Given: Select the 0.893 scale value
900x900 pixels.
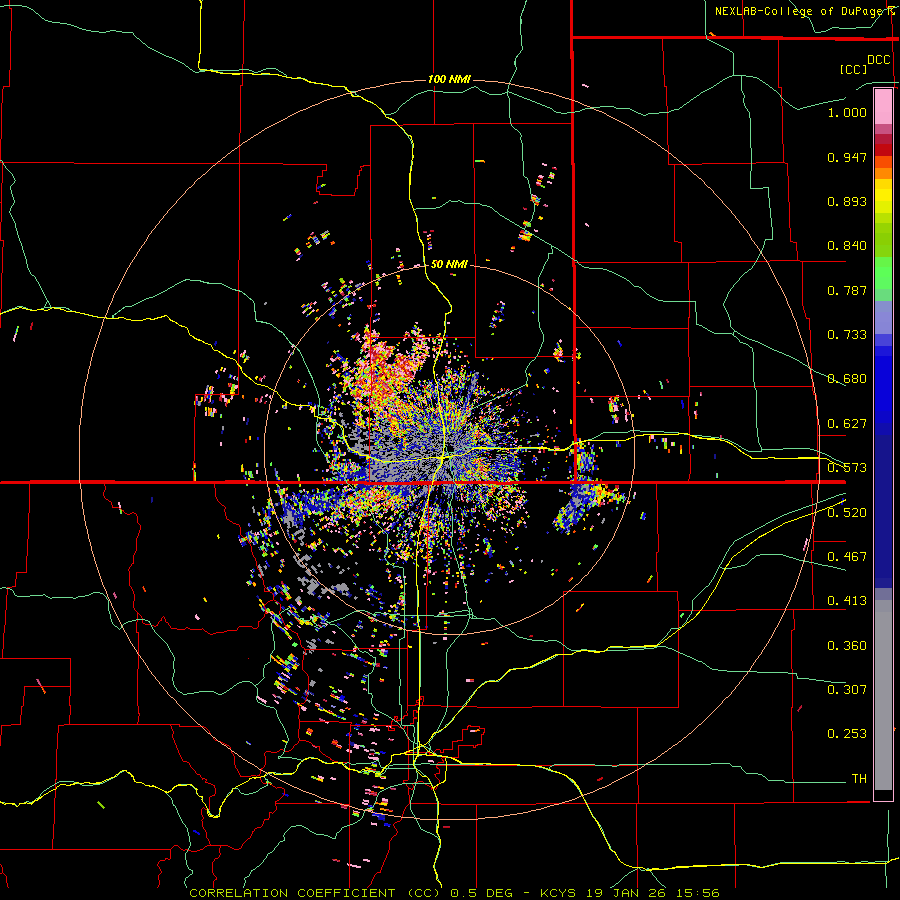Looking at the screenshot, I should 847,201.
